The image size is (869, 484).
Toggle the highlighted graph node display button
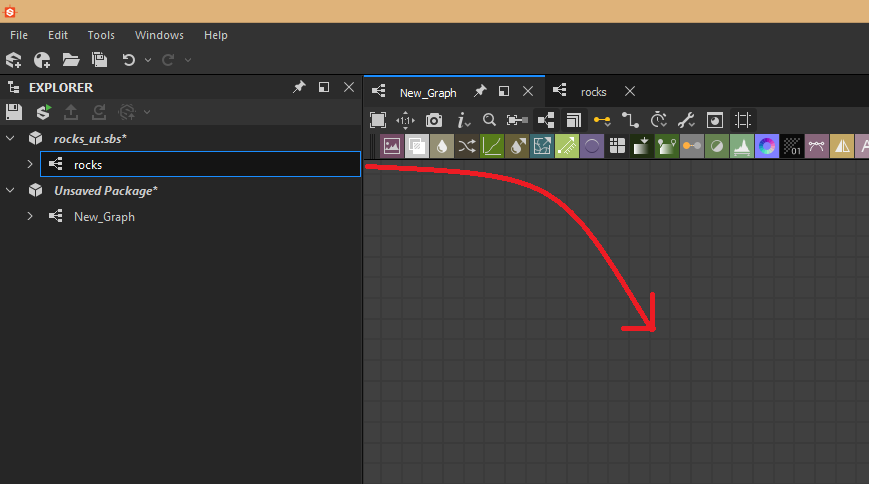[x=546, y=120]
